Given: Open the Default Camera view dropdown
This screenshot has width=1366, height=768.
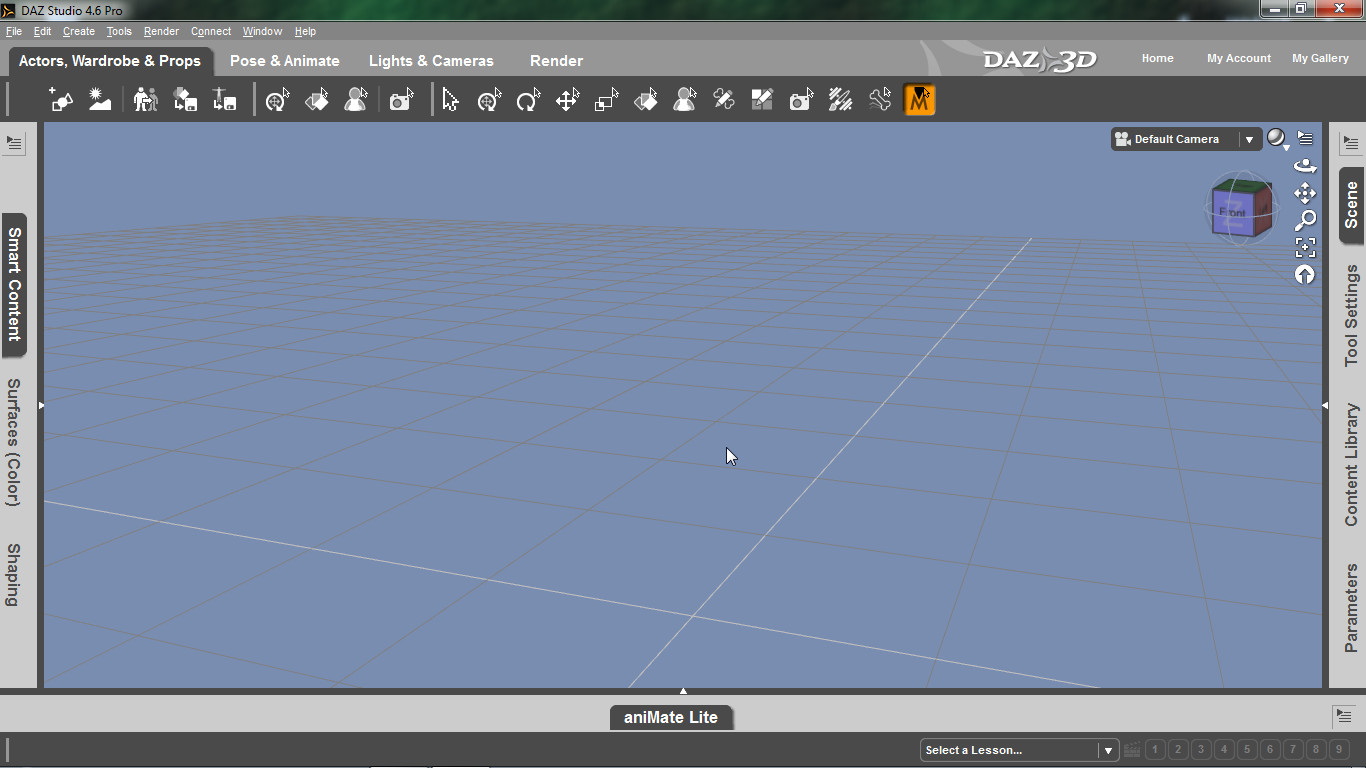Looking at the screenshot, I should click(x=1185, y=139).
